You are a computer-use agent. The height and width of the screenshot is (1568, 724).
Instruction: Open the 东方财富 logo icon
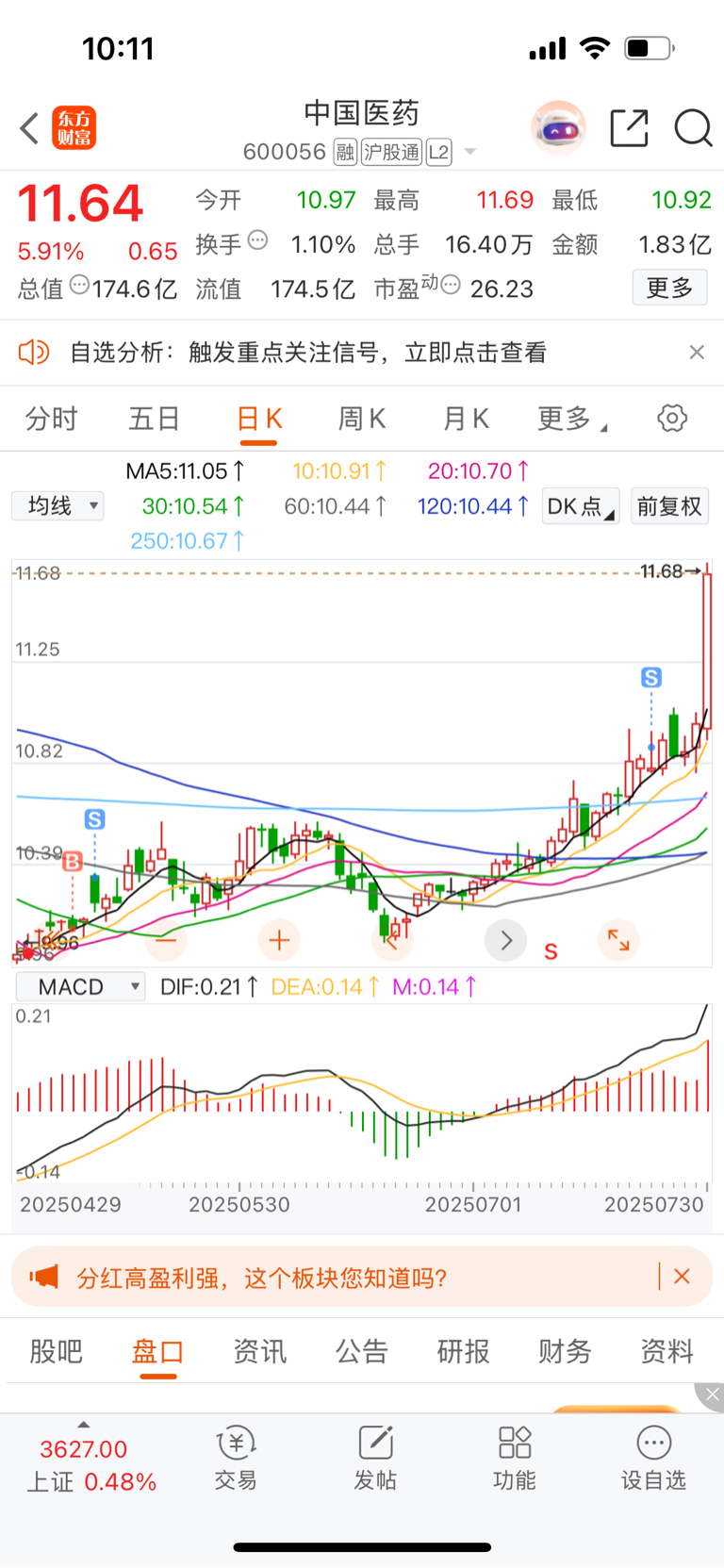[74, 128]
